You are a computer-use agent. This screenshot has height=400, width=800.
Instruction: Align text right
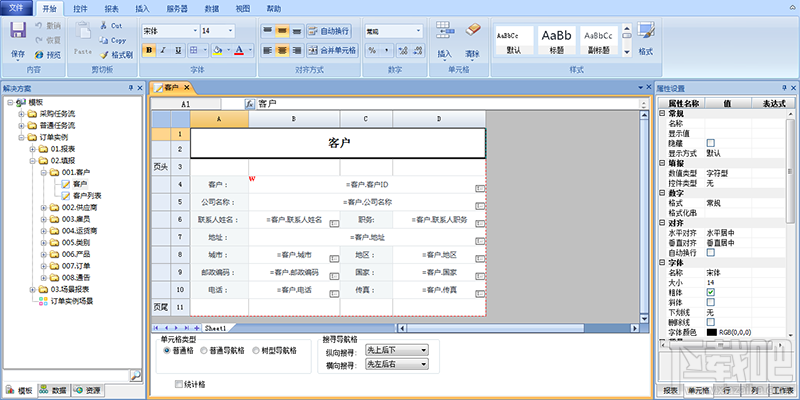297,50
